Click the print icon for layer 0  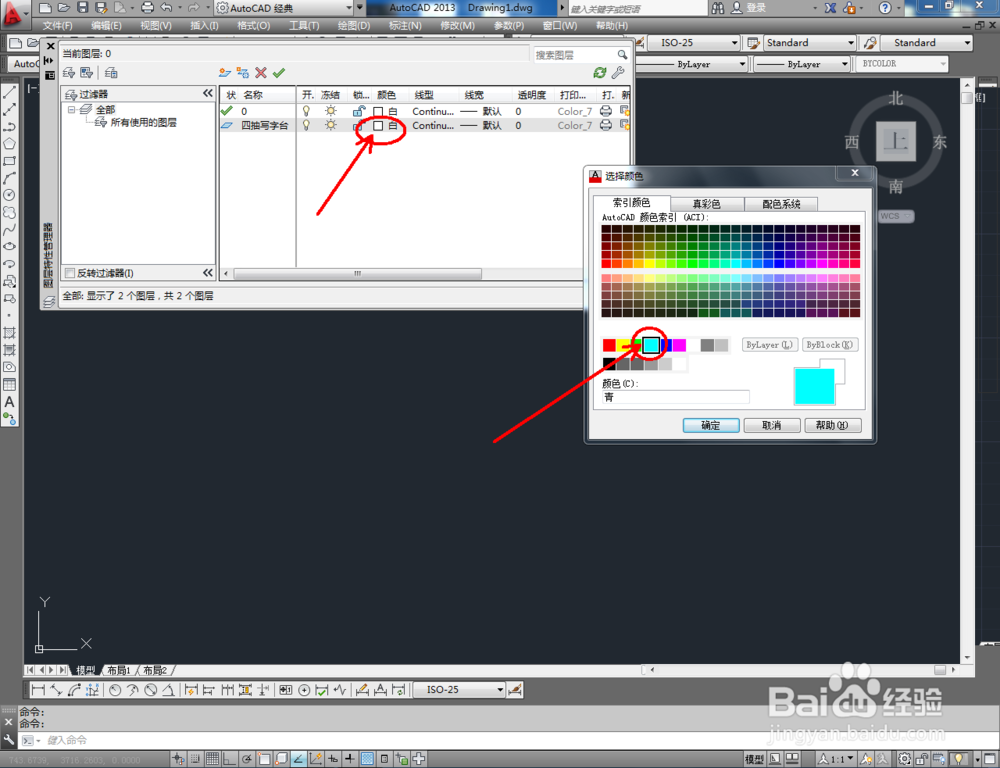606,111
